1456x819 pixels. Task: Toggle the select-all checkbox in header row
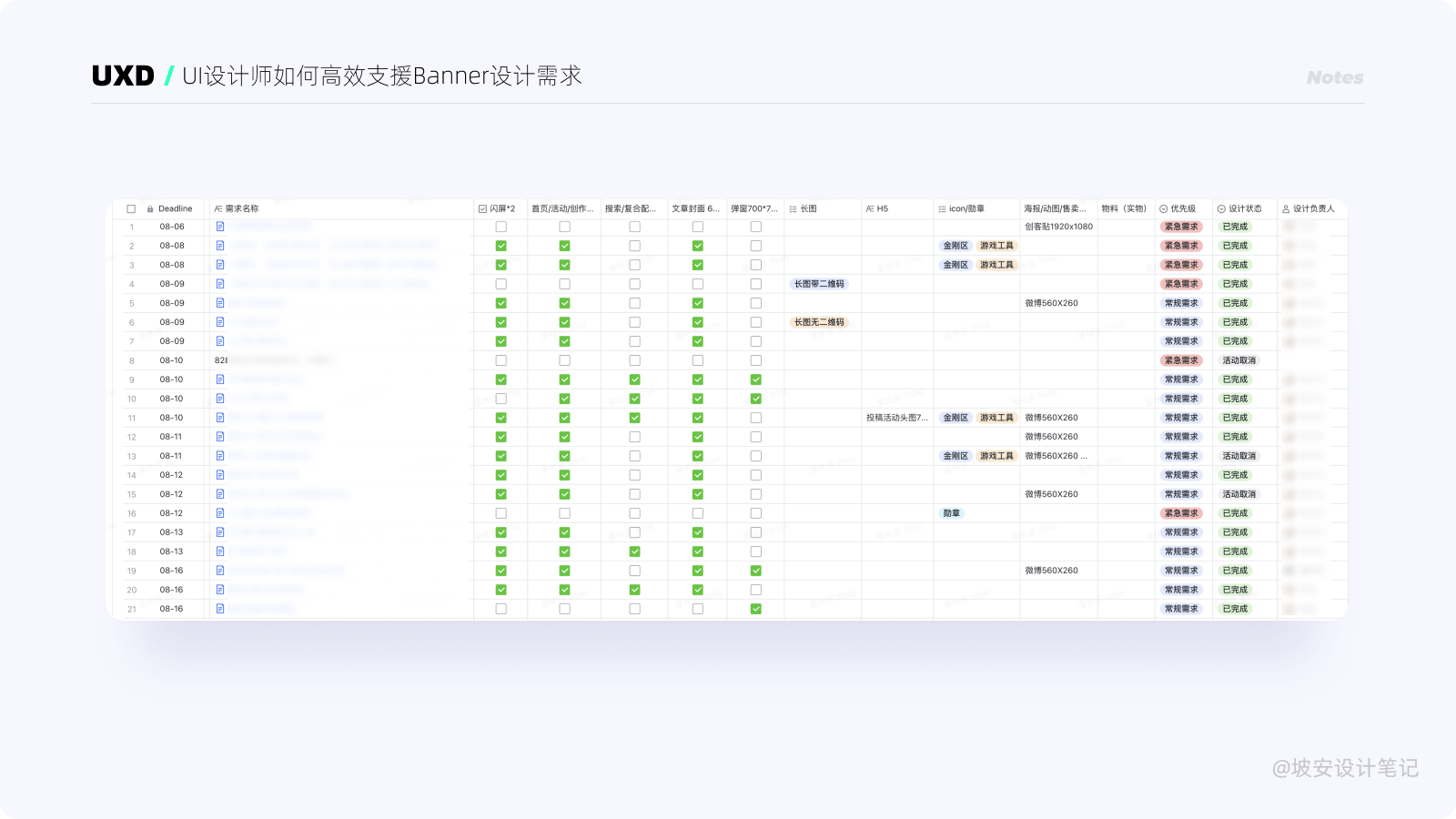pyautogui.click(x=131, y=209)
